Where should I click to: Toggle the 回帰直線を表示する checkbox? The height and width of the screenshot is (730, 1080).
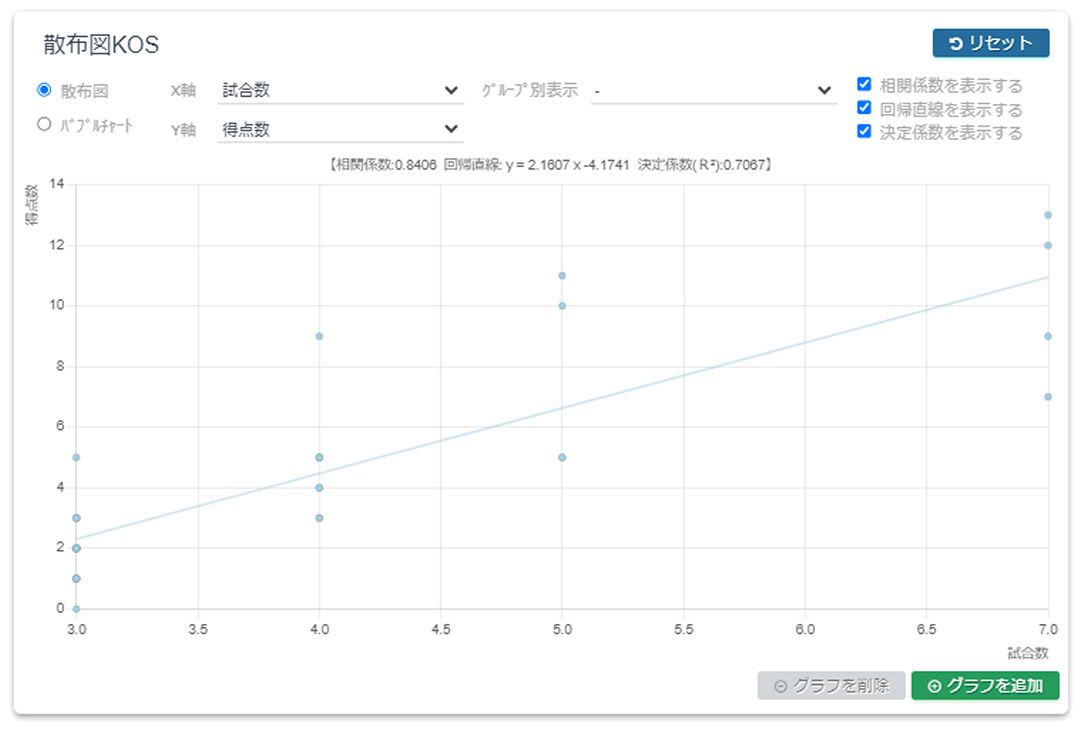coord(864,107)
